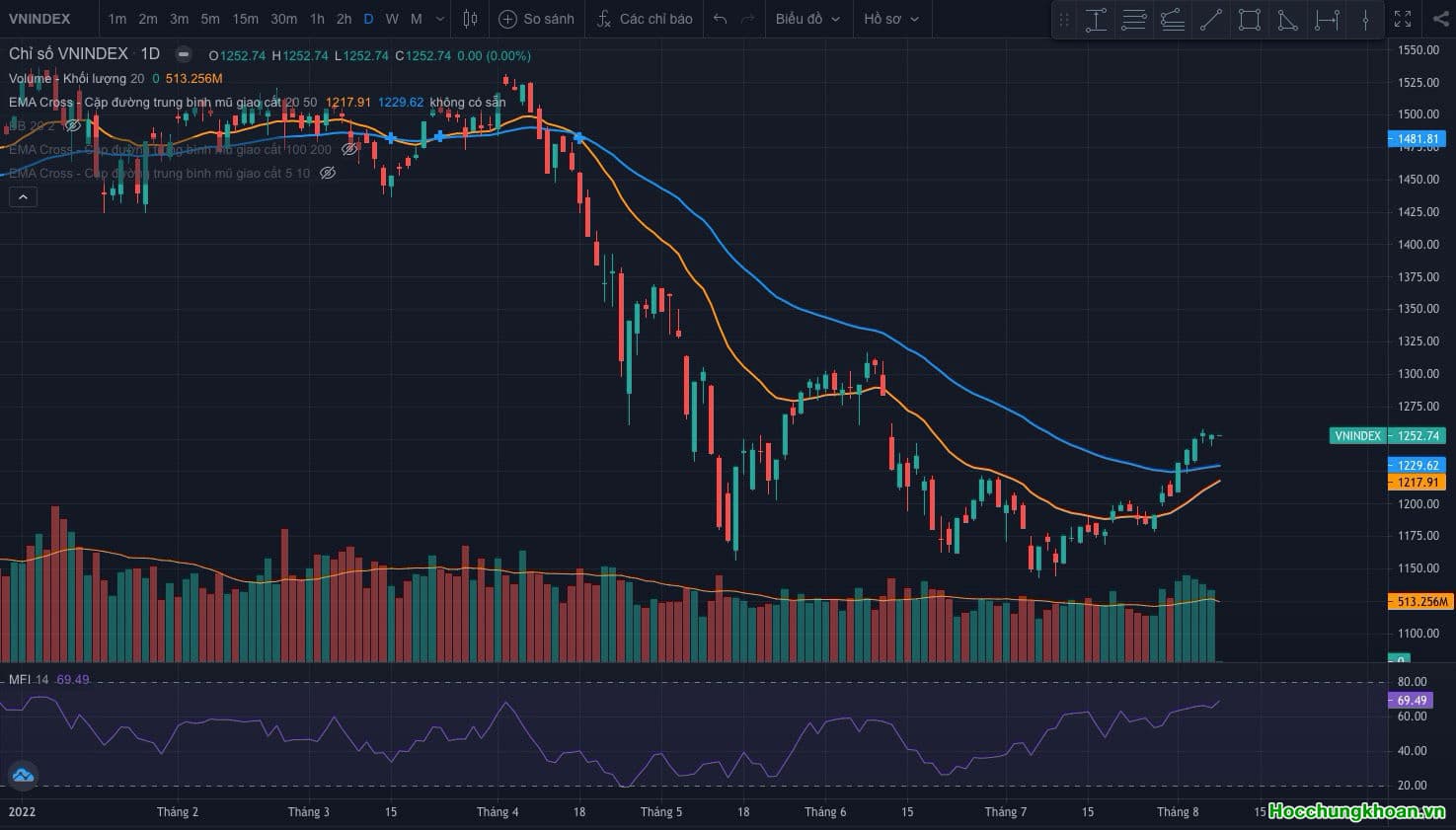The width and height of the screenshot is (1456, 830).
Task: Open the candlestick chart style selector
Action: click(x=471, y=19)
